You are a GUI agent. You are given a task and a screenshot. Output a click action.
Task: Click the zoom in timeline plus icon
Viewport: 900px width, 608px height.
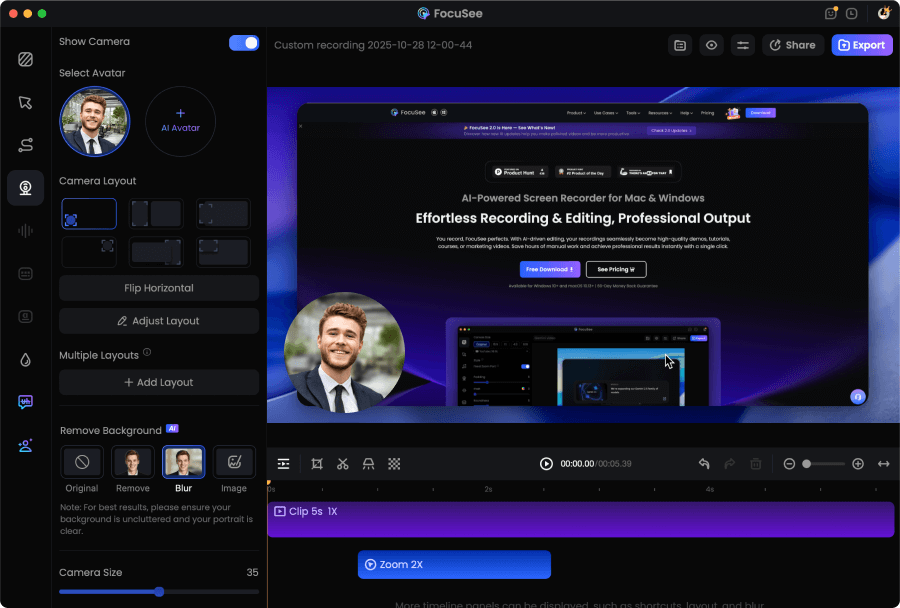tap(857, 464)
